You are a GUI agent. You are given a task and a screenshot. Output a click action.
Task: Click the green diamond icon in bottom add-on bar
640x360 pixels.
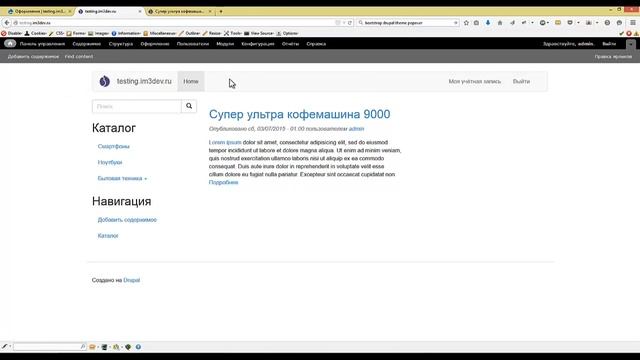(x=128, y=347)
